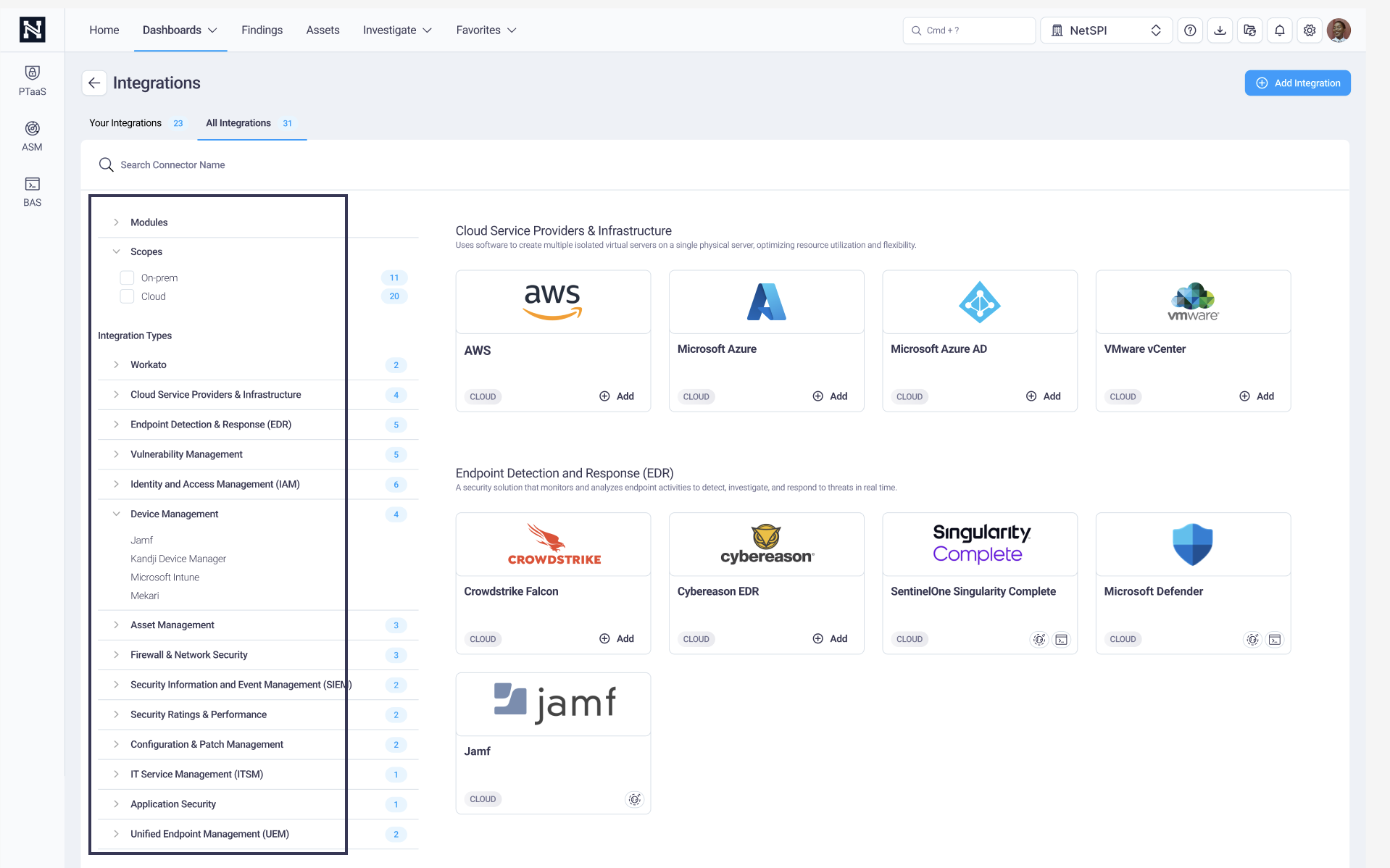The image size is (1390, 868).
Task: Click the Search Connector Name field
Action: (715, 165)
